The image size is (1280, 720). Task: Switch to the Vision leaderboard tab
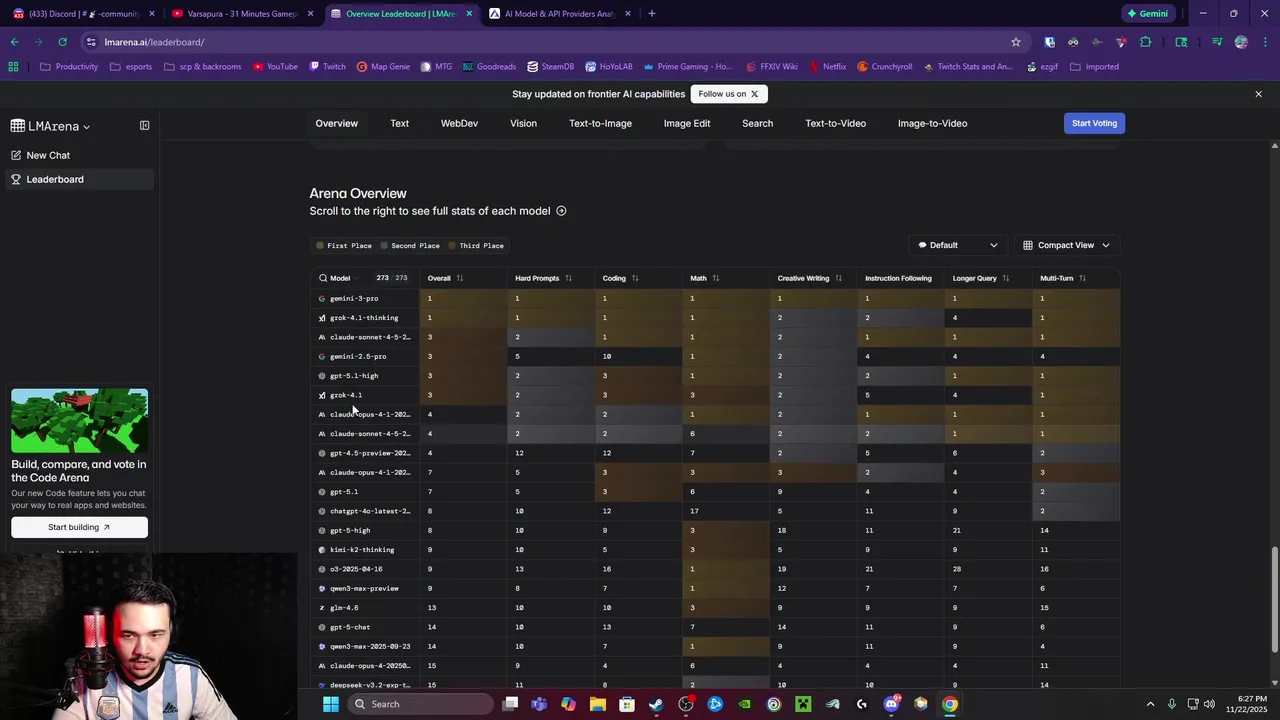point(523,123)
